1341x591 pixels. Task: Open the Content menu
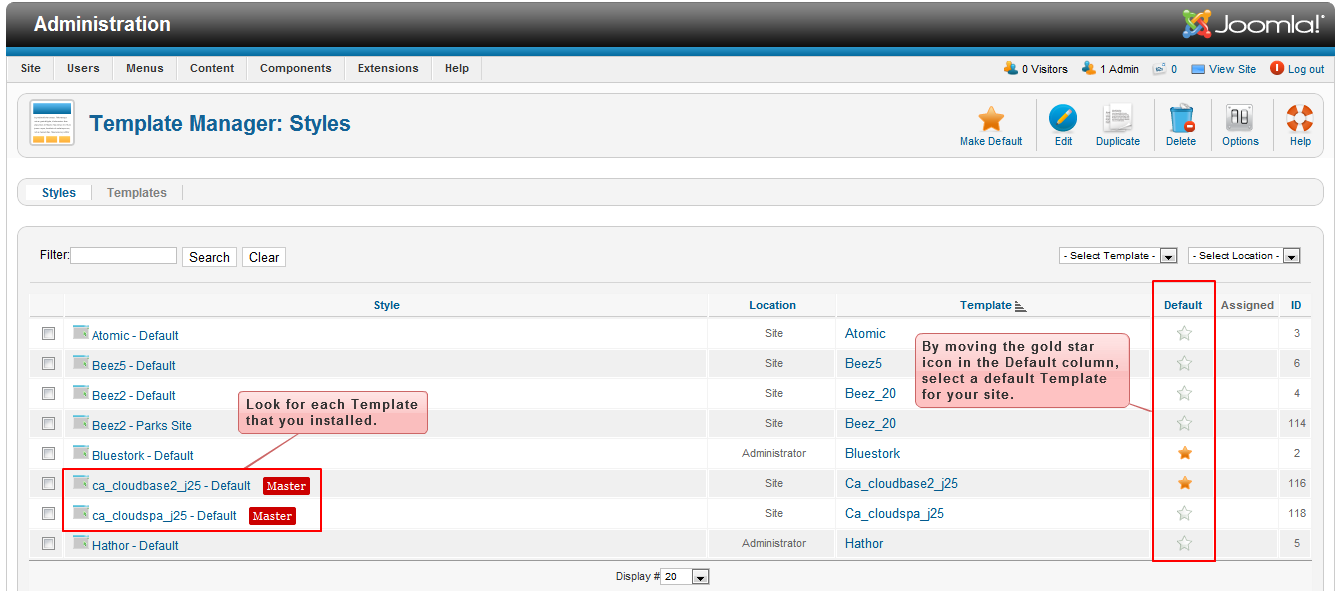coord(212,68)
